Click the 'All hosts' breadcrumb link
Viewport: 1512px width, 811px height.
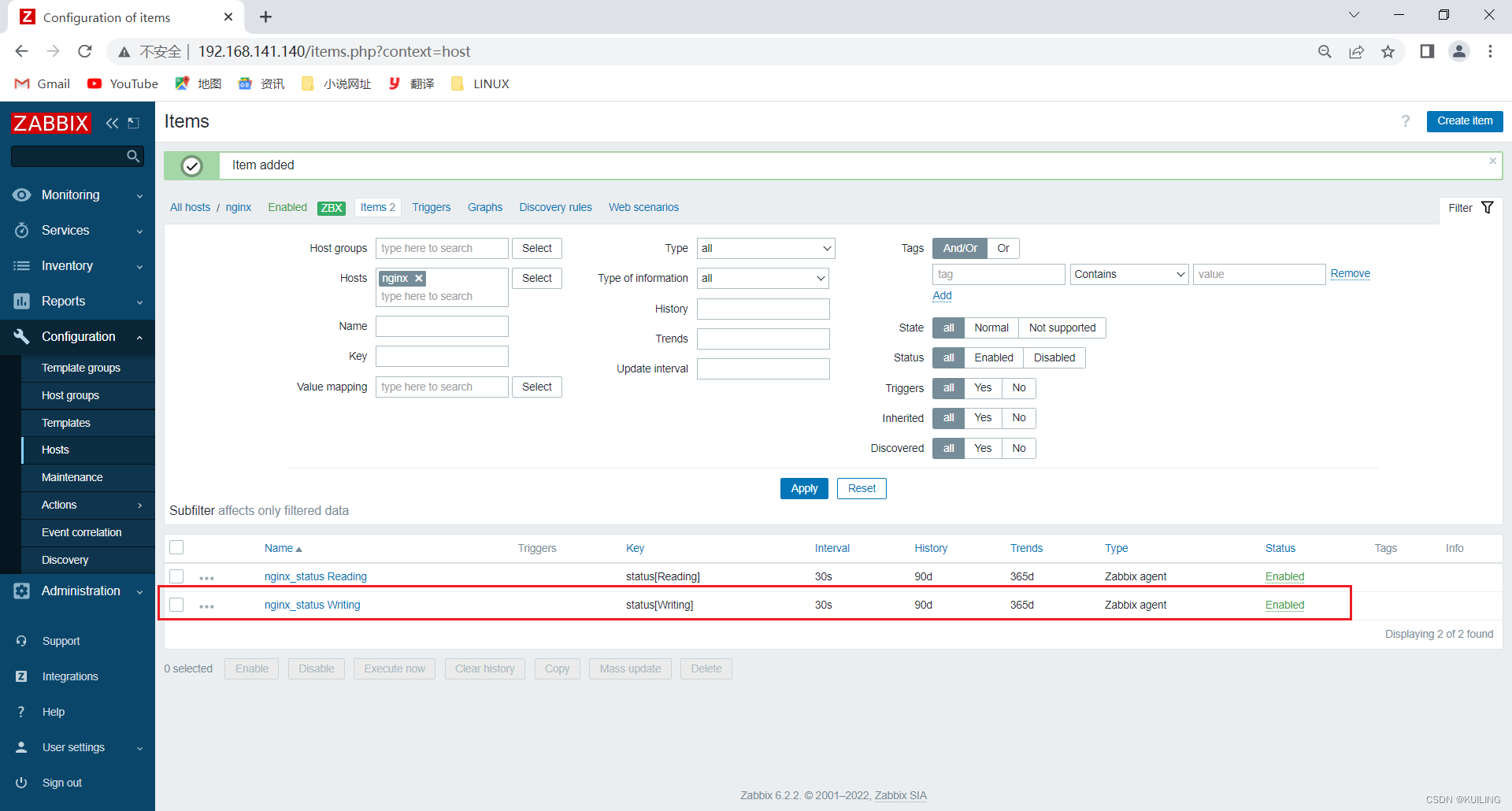pyautogui.click(x=190, y=207)
